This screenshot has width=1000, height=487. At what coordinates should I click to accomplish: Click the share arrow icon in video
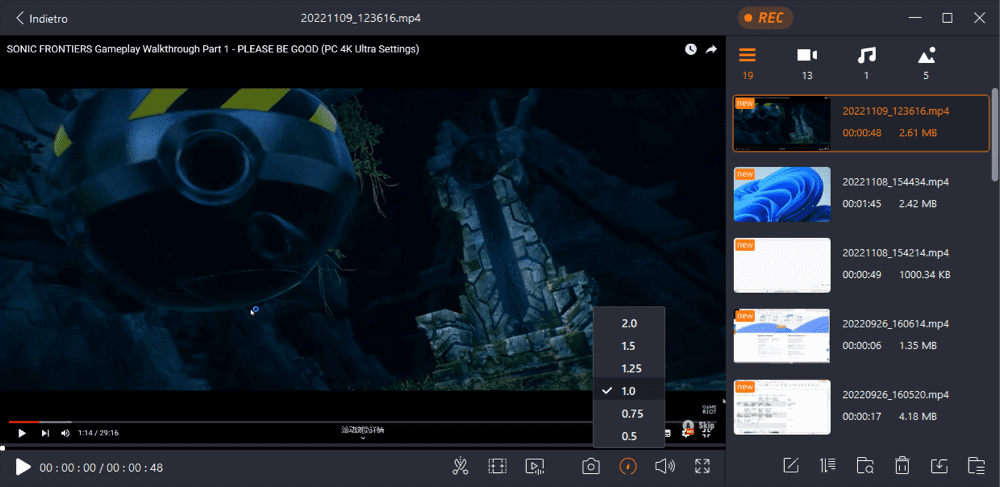tap(711, 49)
